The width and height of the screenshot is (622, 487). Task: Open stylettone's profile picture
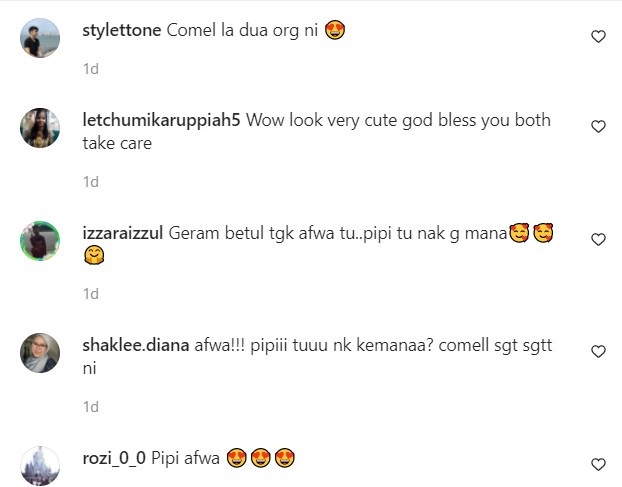coord(40,38)
